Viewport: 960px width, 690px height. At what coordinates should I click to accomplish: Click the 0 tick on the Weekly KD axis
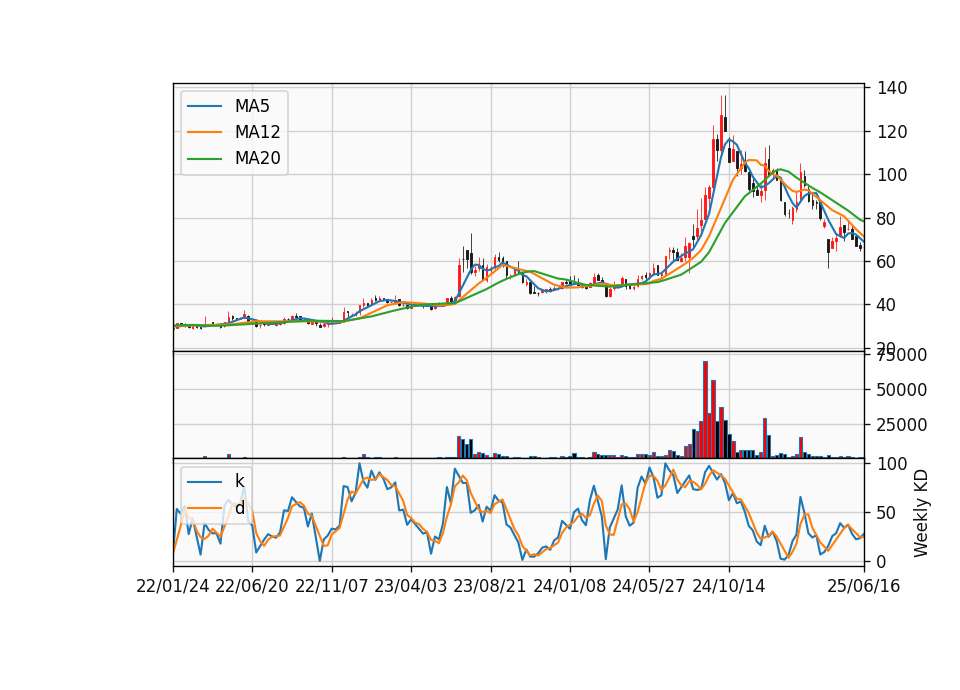(x=882, y=561)
